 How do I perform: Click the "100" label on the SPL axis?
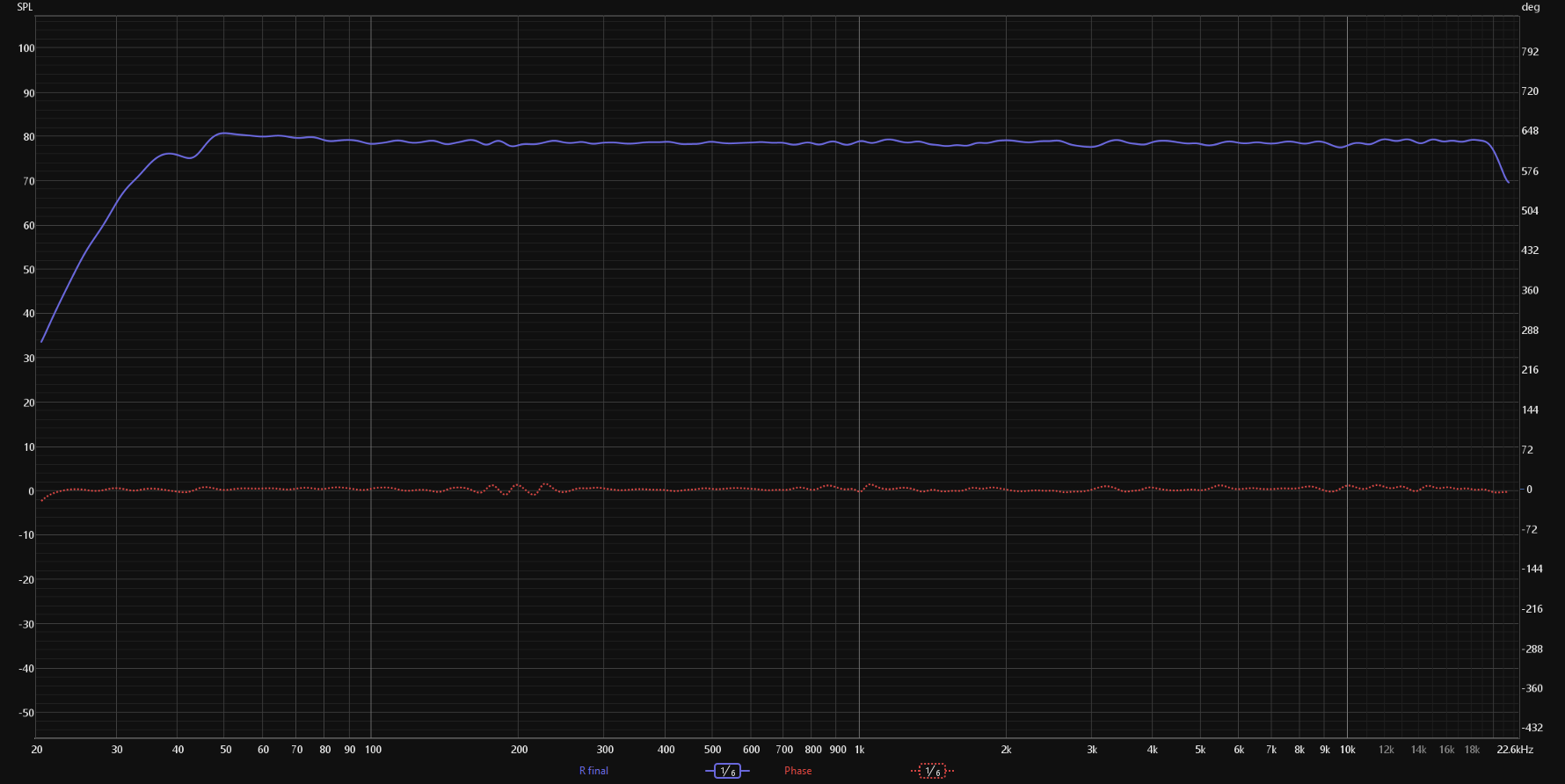click(x=26, y=48)
